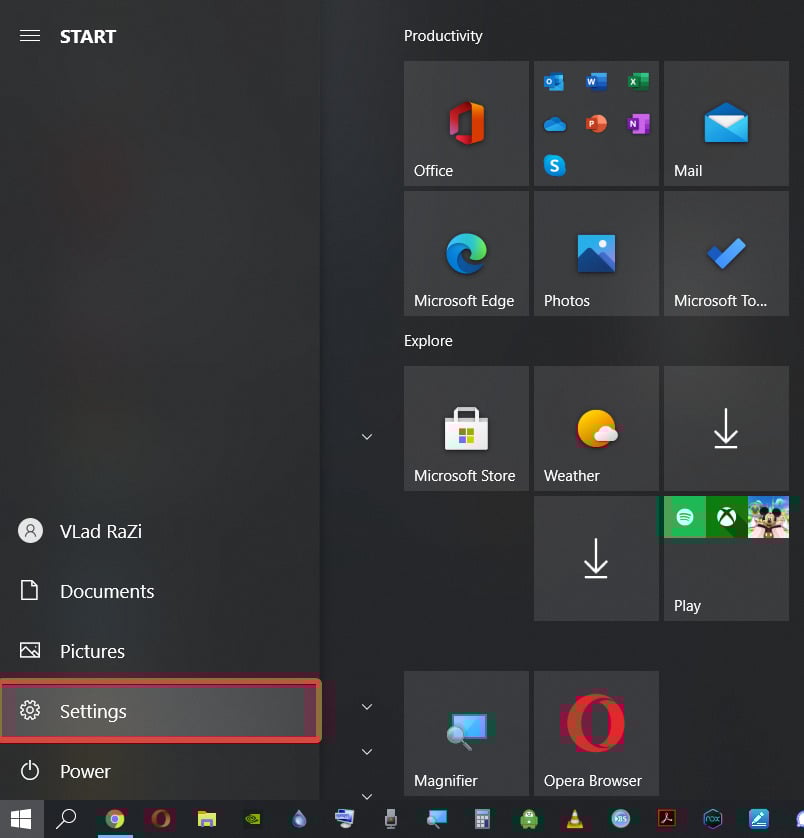Open the VLad RaZi user account menu
The width and height of the screenshot is (804, 838).
[x=160, y=531]
